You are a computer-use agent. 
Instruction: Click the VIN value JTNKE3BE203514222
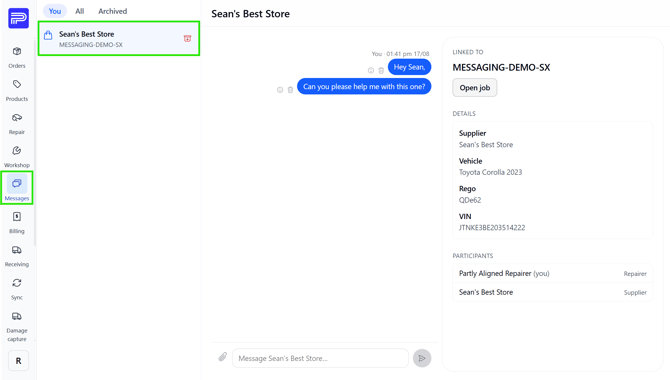point(492,228)
